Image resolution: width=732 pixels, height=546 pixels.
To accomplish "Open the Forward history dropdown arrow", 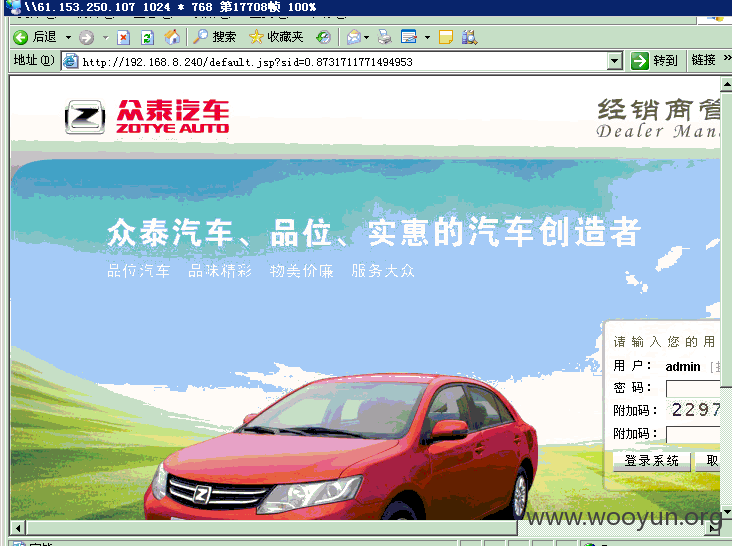I will 106,37.
